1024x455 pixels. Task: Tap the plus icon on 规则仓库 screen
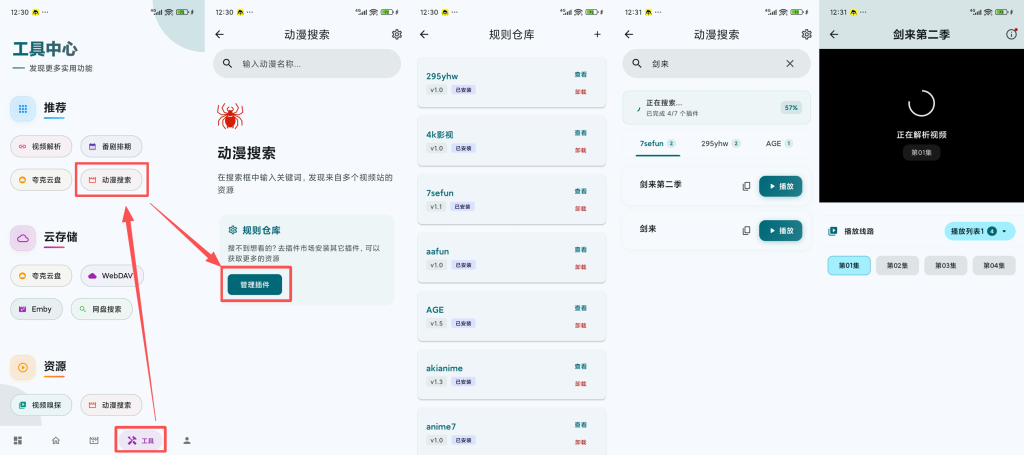(x=597, y=34)
